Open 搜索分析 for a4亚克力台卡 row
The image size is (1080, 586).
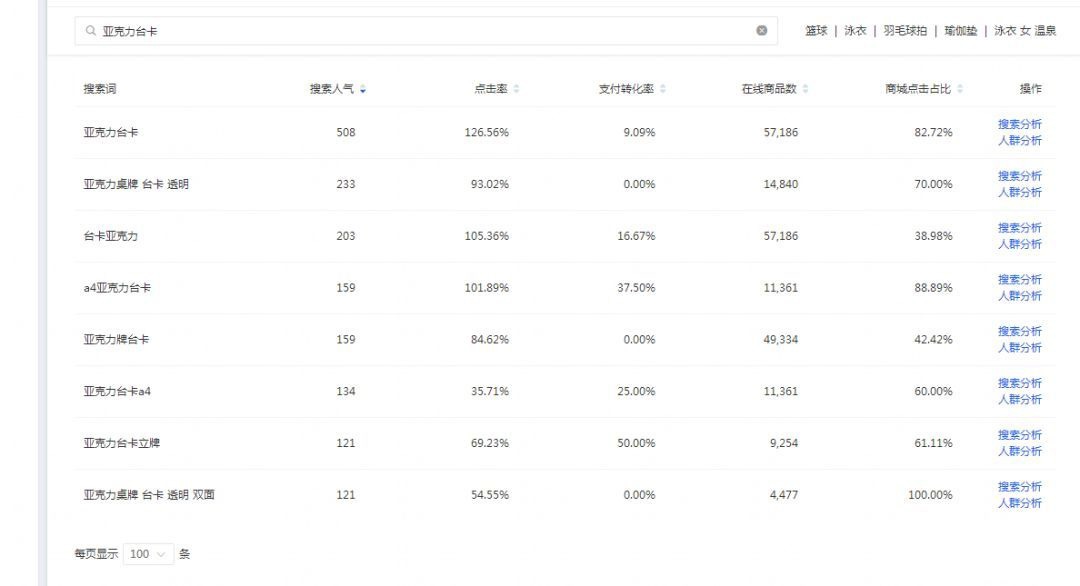click(x=1019, y=279)
